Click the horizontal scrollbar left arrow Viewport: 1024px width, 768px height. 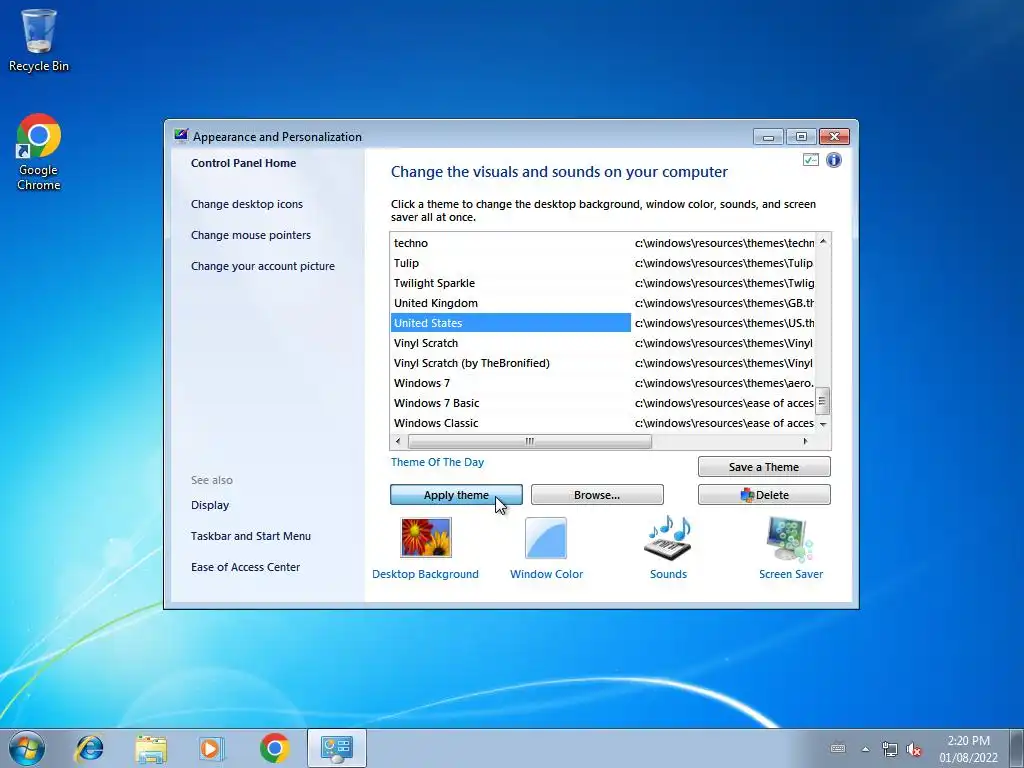tap(398, 441)
